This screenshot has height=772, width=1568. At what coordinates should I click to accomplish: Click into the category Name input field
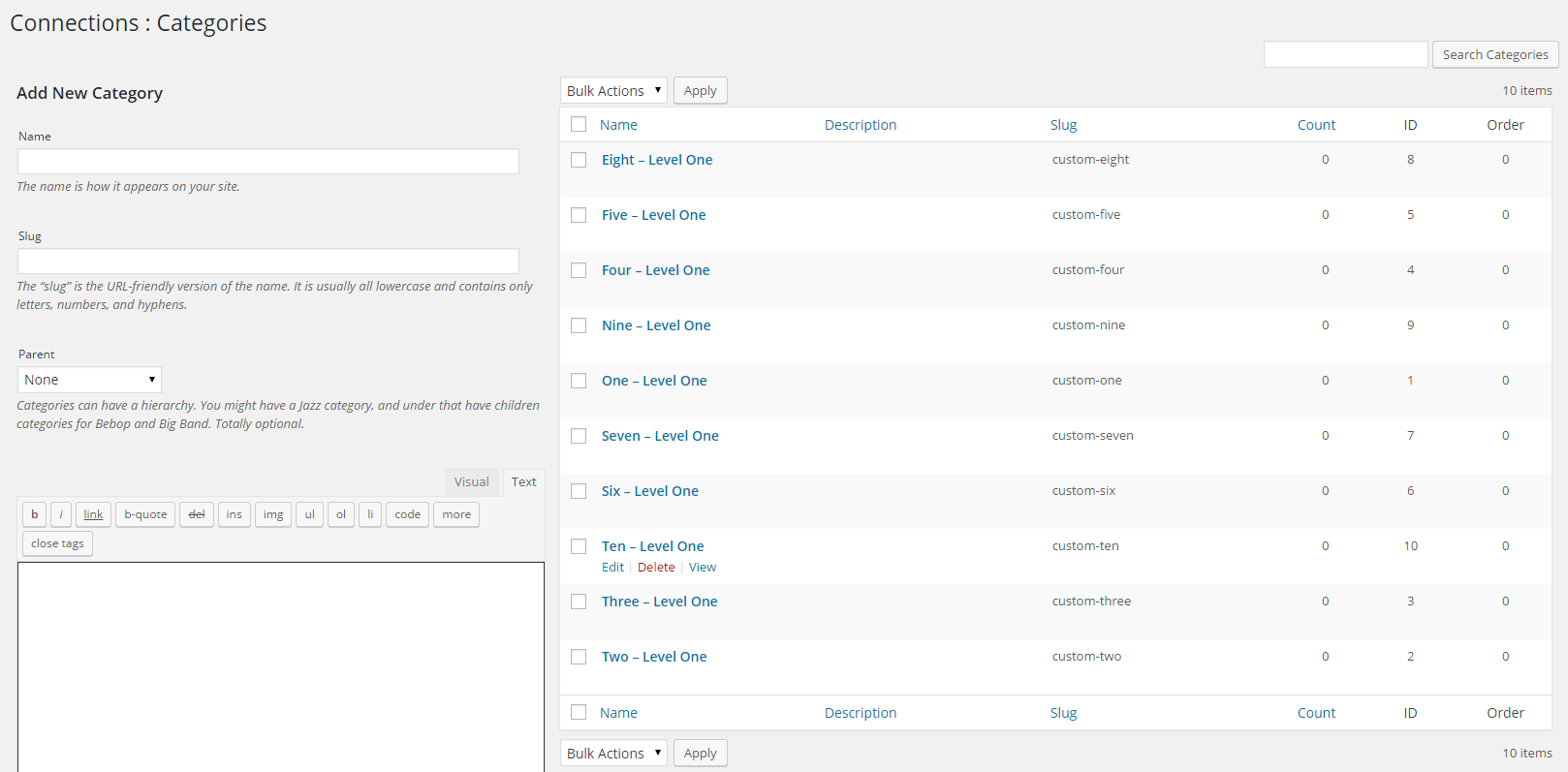[x=268, y=162]
